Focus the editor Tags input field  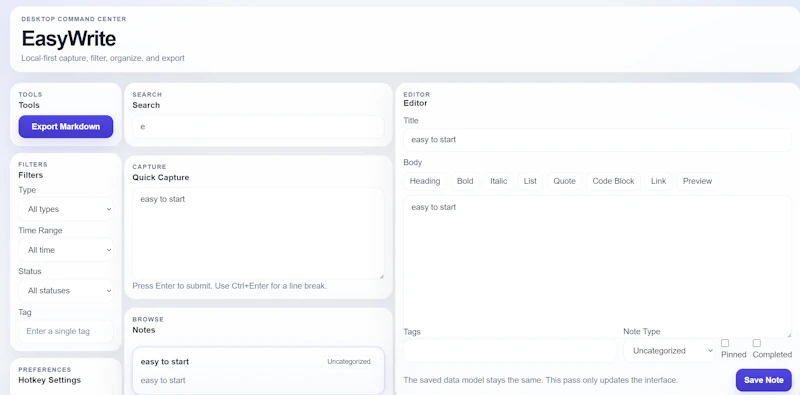[x=510, y=351]
